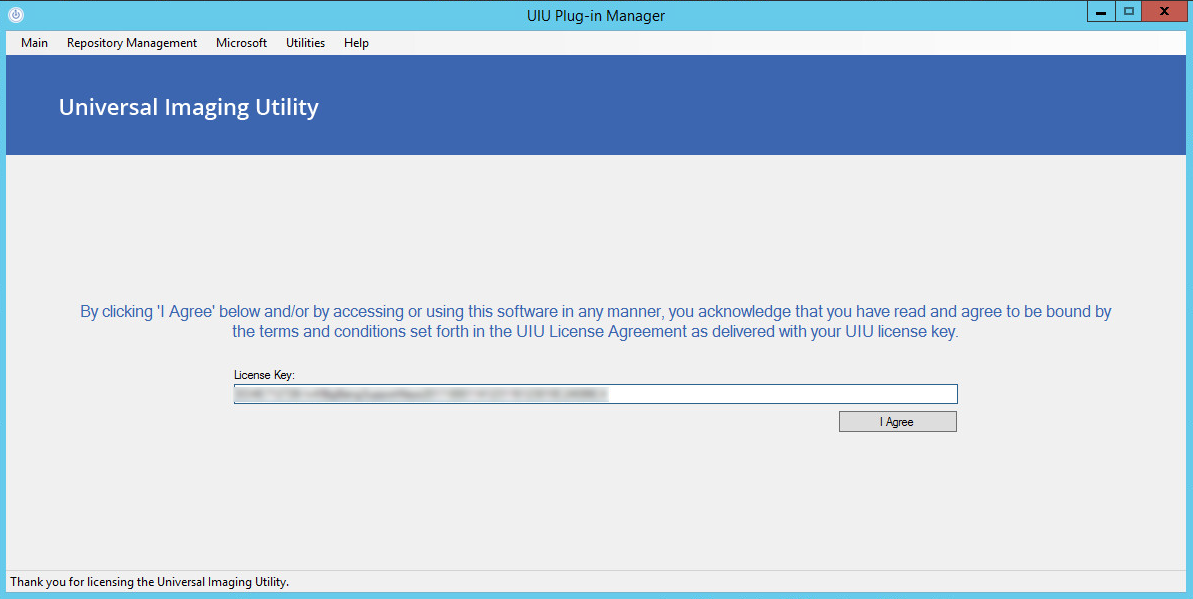1193x599 pixels.
Task: Minimize the UIU Plug-in Manager window
Action: (1101, 11)
